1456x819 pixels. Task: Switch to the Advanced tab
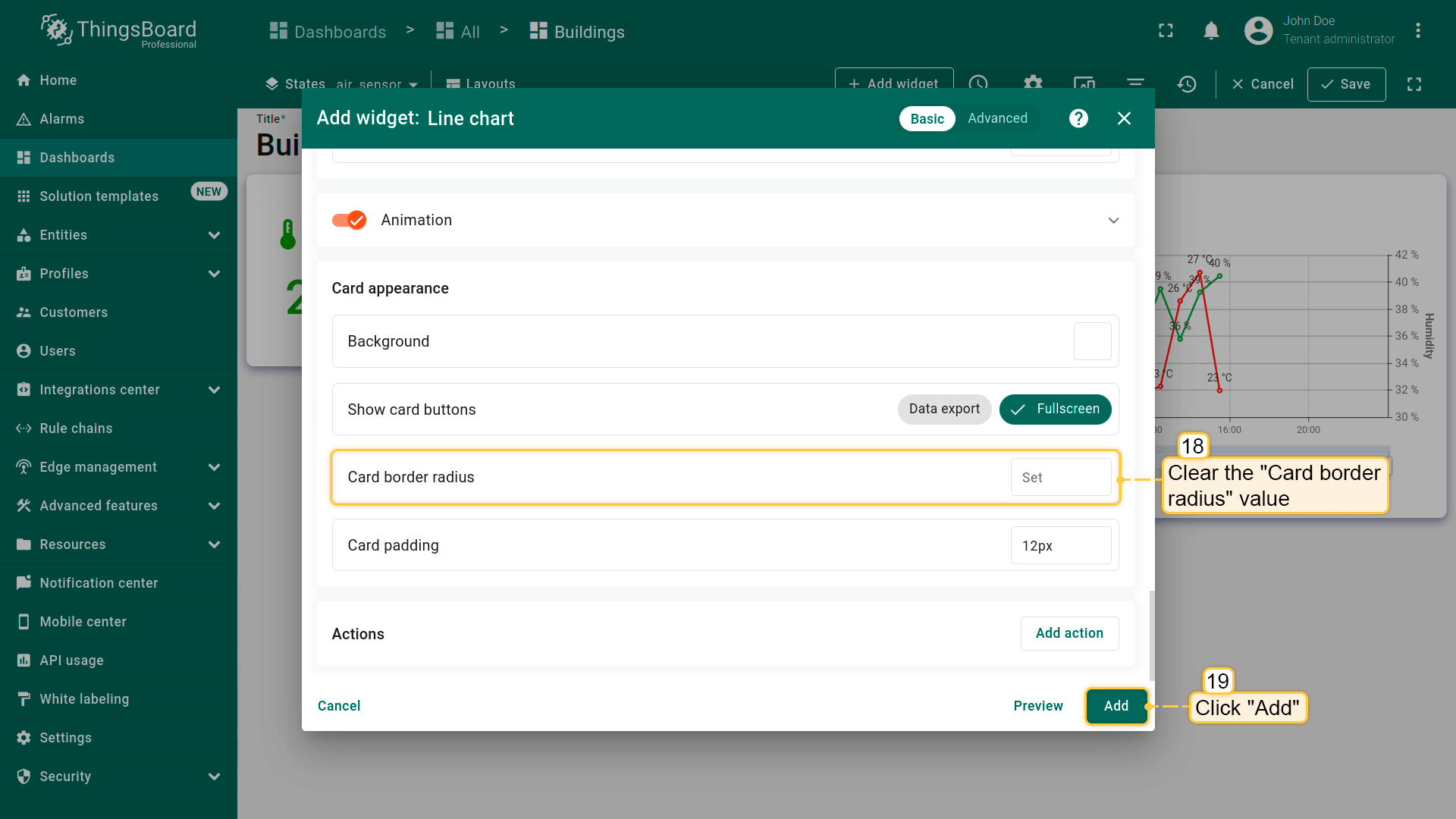point(997,118)
